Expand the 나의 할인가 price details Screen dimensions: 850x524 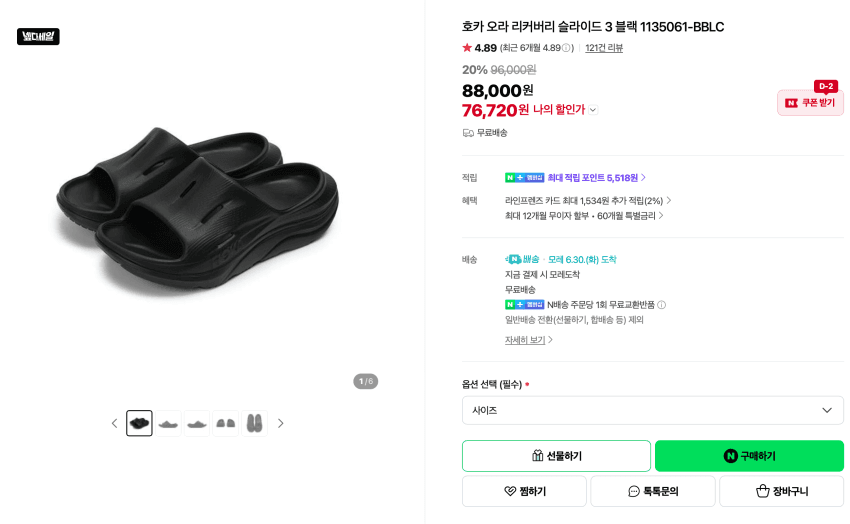coord(593,110)
